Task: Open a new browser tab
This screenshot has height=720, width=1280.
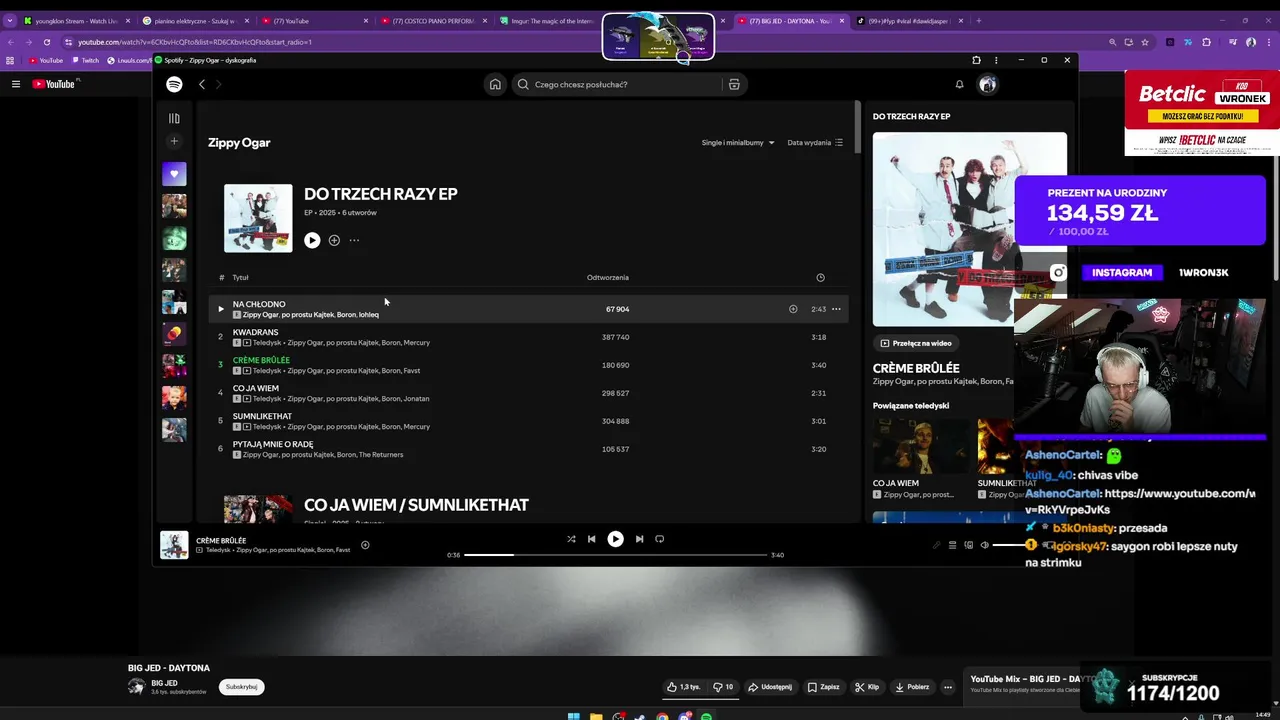Action: tap(978, 21)
